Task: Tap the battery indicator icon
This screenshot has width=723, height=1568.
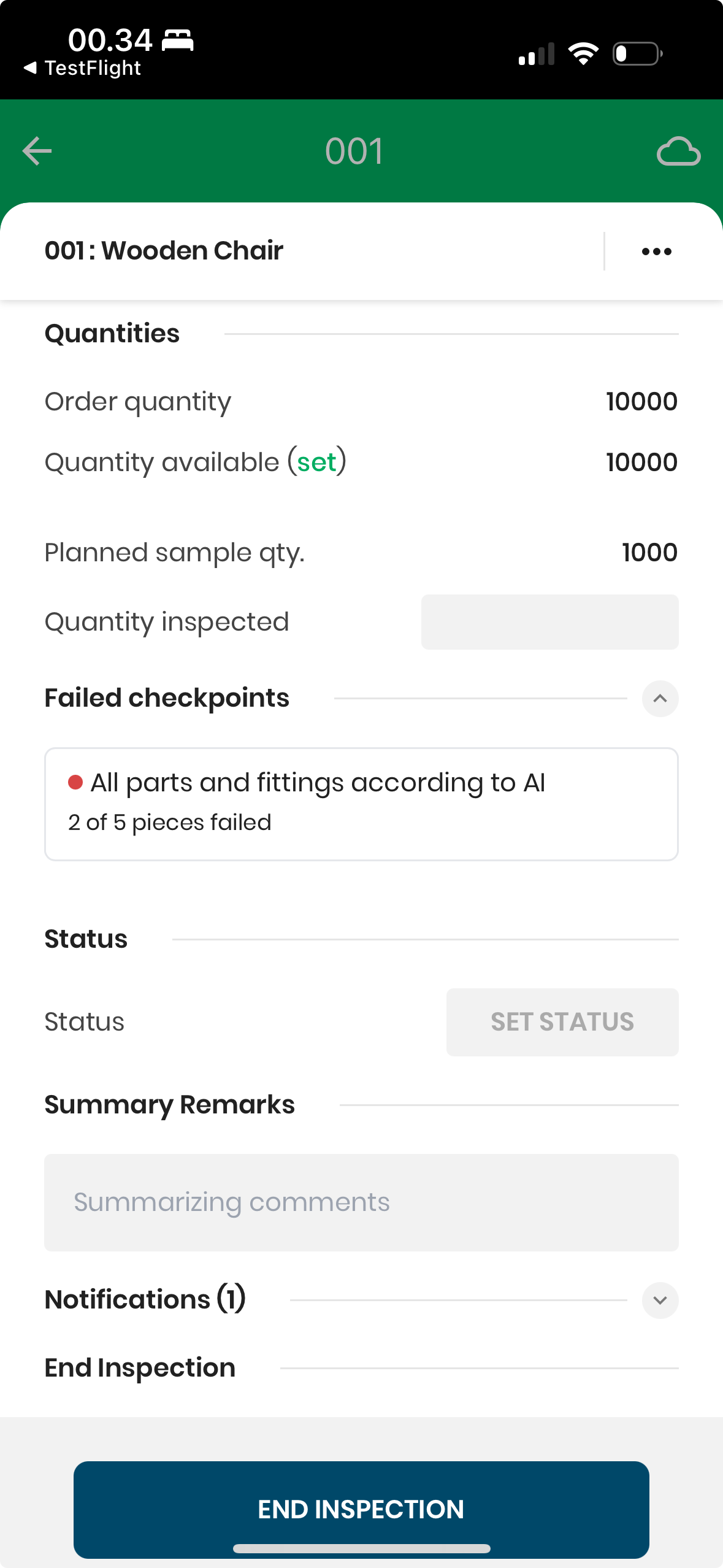Action: click(x=637, y=54)
